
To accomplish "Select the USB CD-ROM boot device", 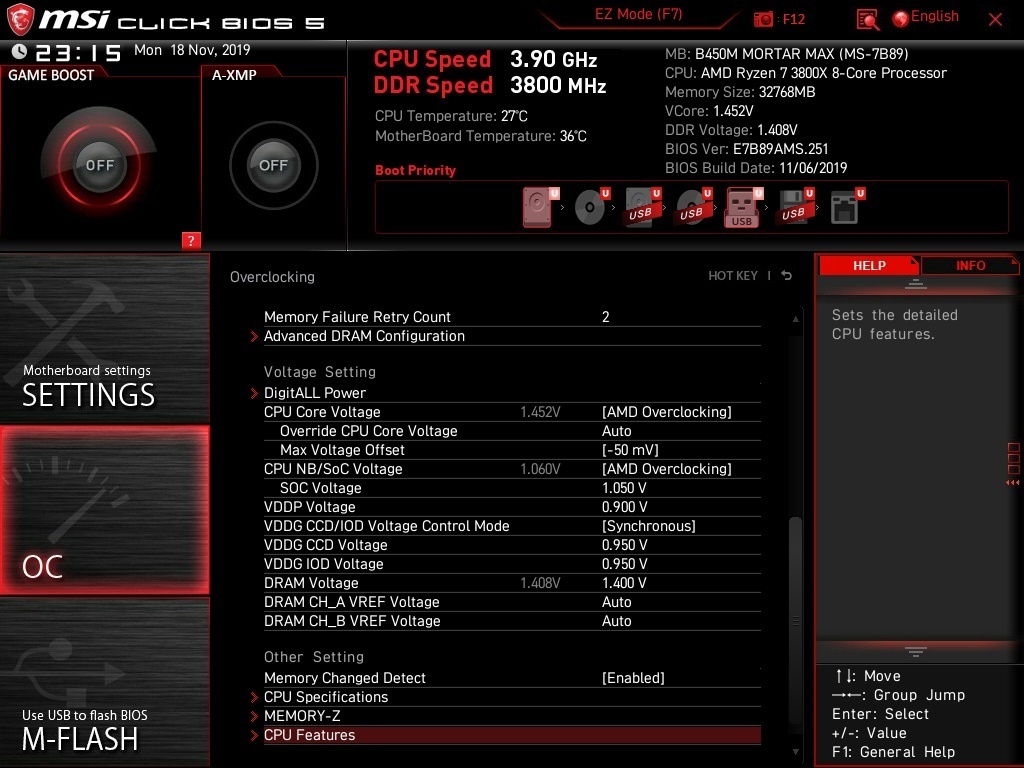I will pyautogui.click(x=693, y=207).
